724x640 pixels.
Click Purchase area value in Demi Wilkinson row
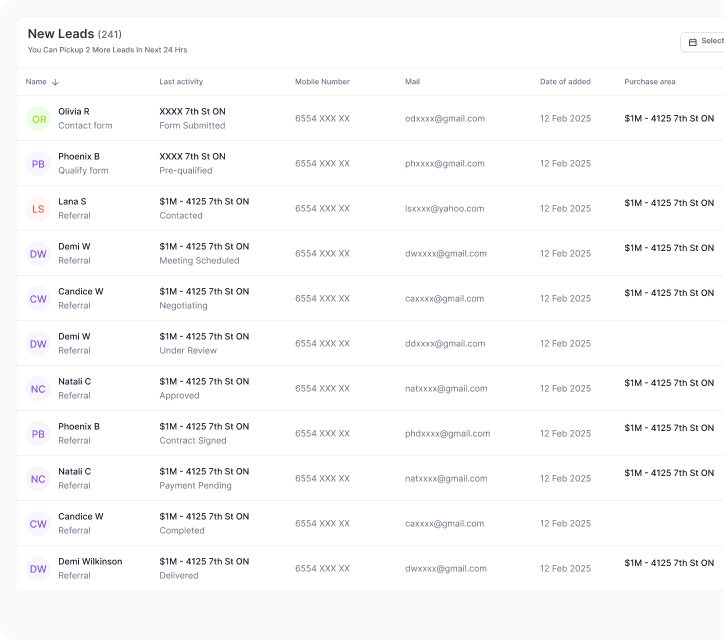pos(669,563)
